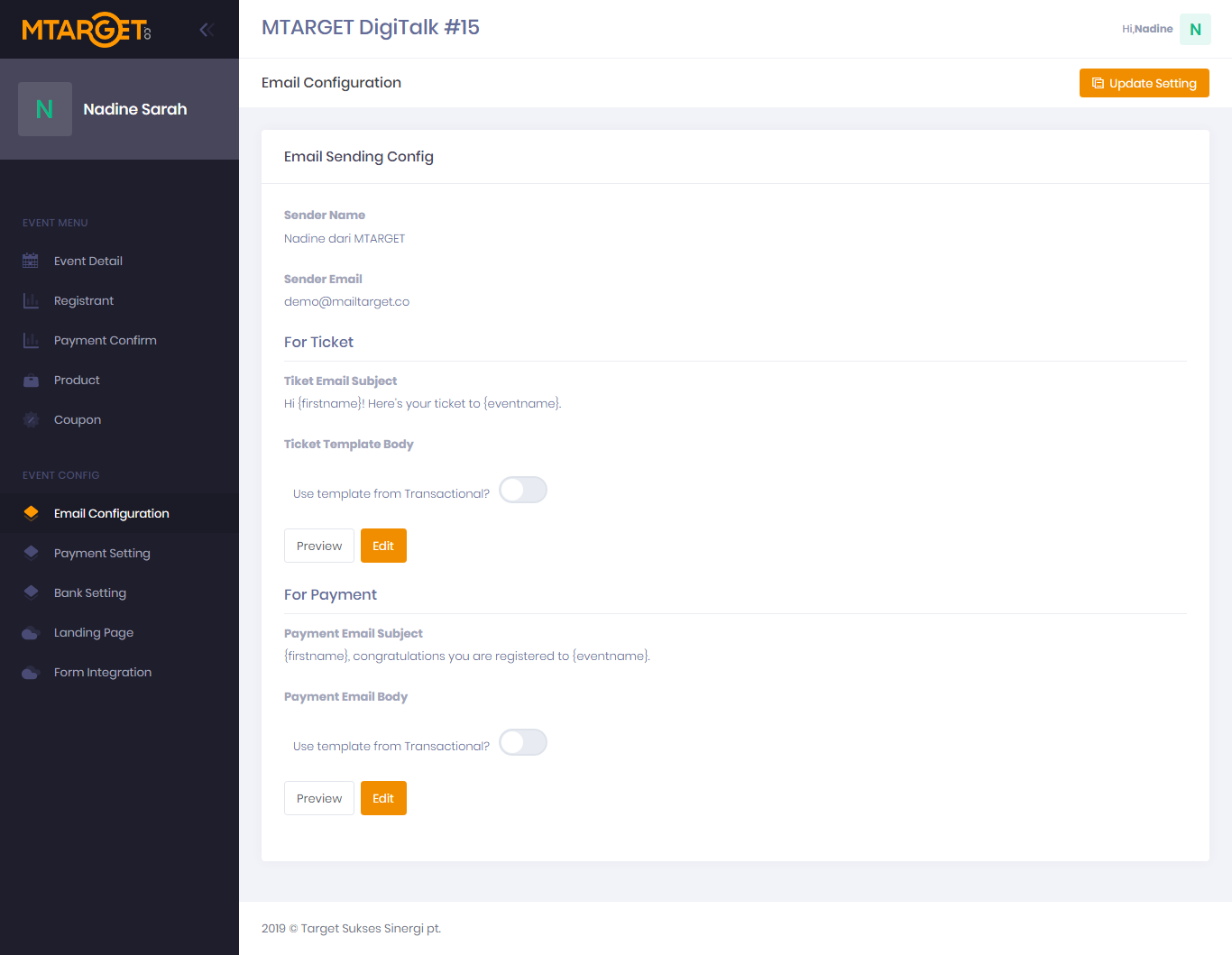The width and height of the screenshot is (1232, 955).
Task: Click the sender name 'Nadine dari MTARGET'
Action: pos(345,238)
